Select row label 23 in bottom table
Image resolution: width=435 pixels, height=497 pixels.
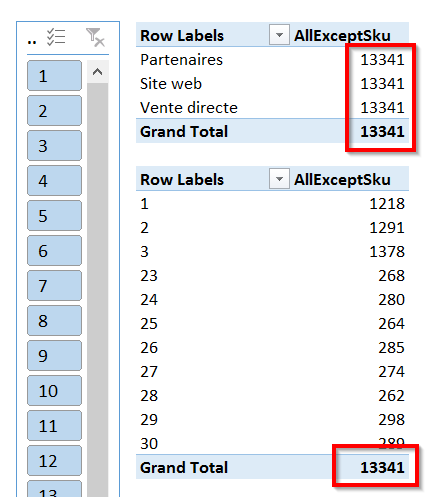(x=149, y=276)
